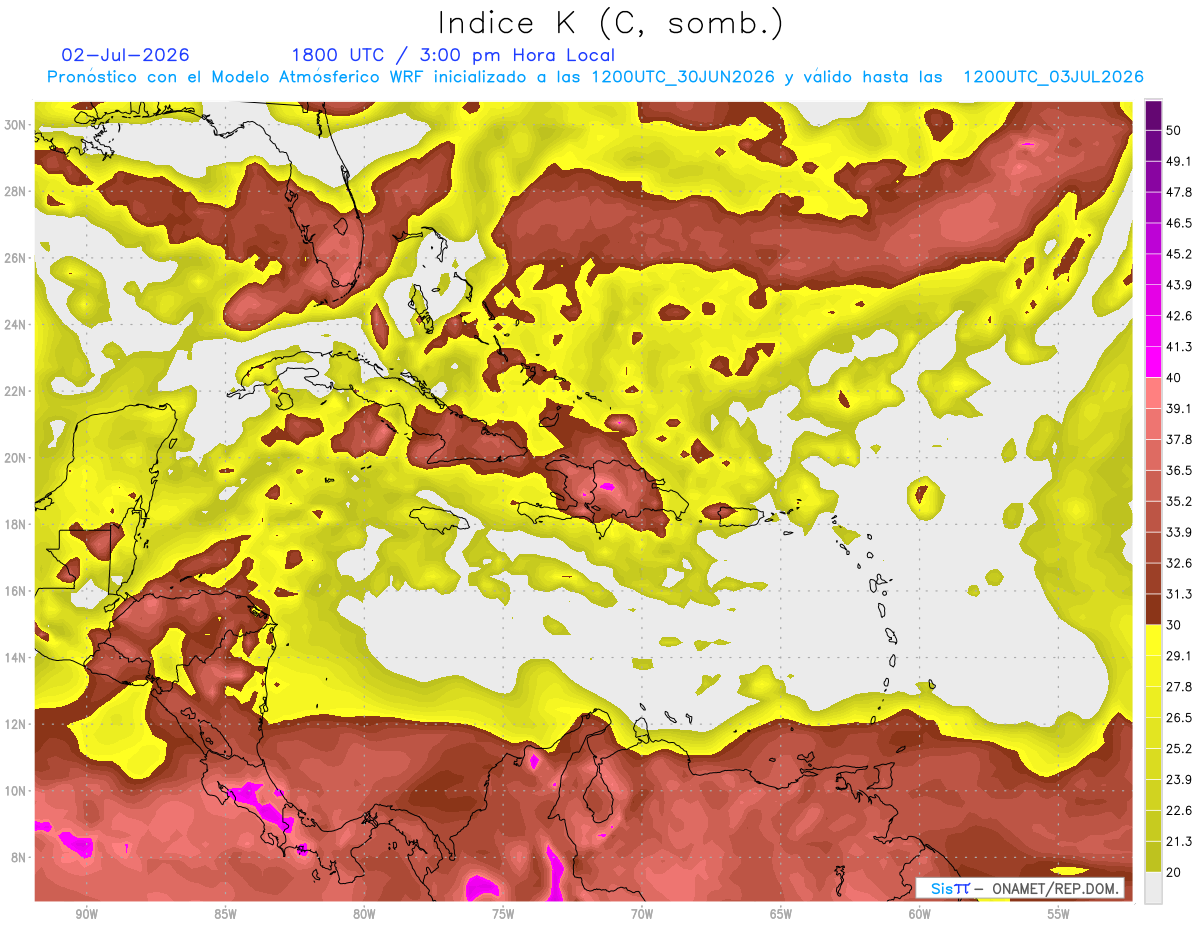
Task: Click the colorbar value '32.6'
Action: pyautogui.click(x=1179, y=563)
